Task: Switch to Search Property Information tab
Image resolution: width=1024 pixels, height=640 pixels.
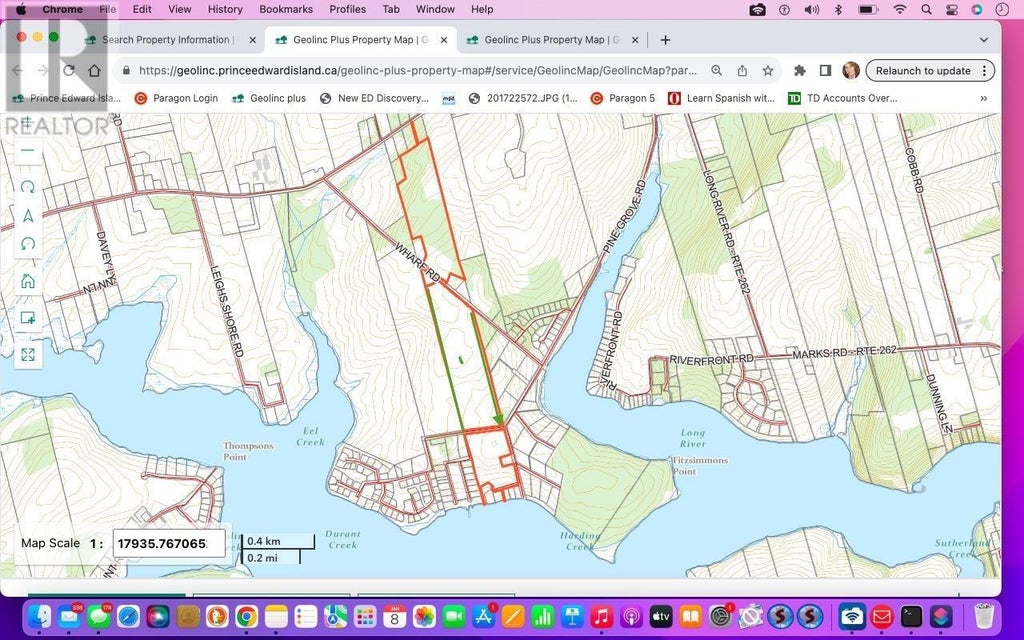Action: 168,40
